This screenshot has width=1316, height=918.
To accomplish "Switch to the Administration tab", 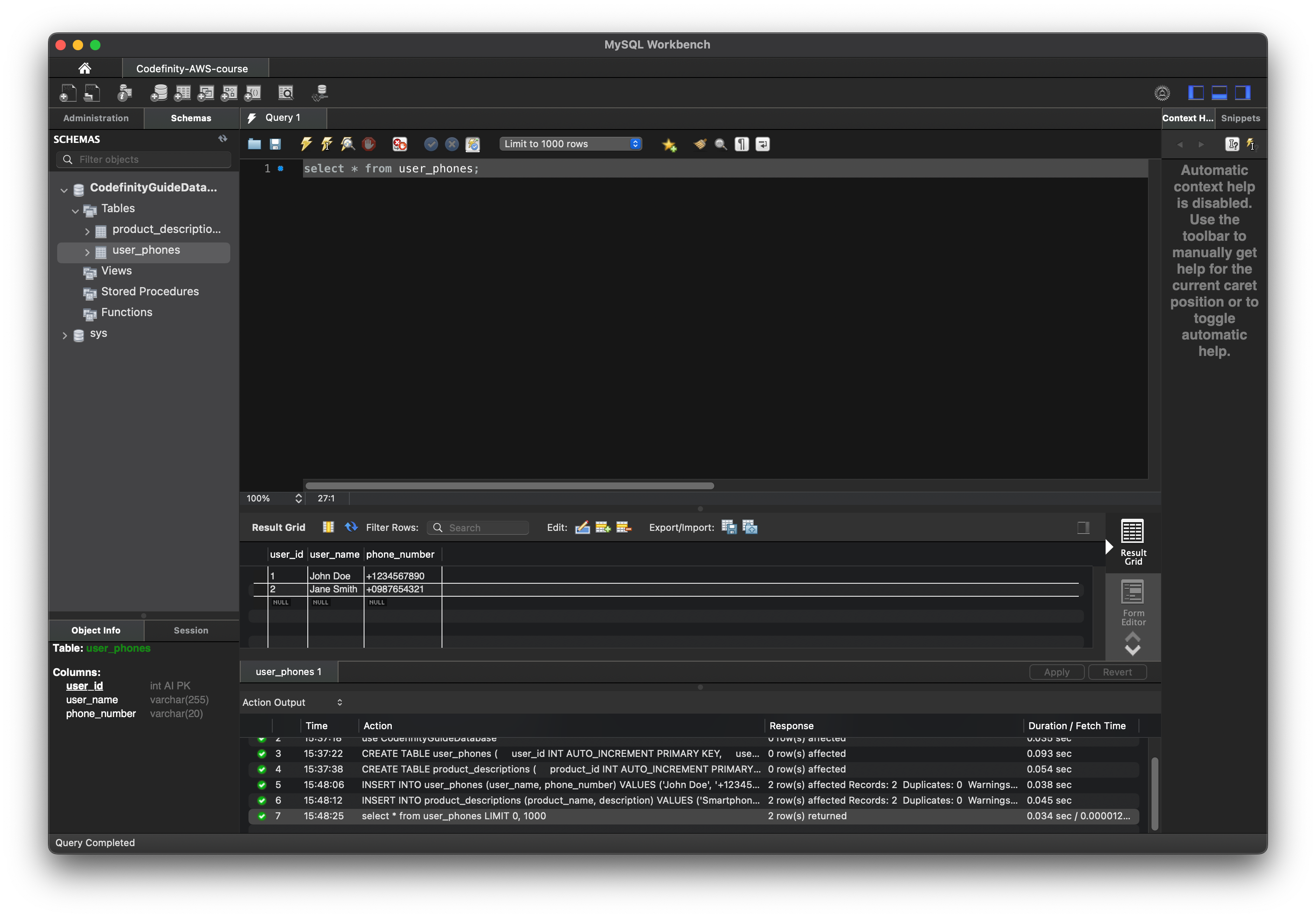I will [96, 118].
